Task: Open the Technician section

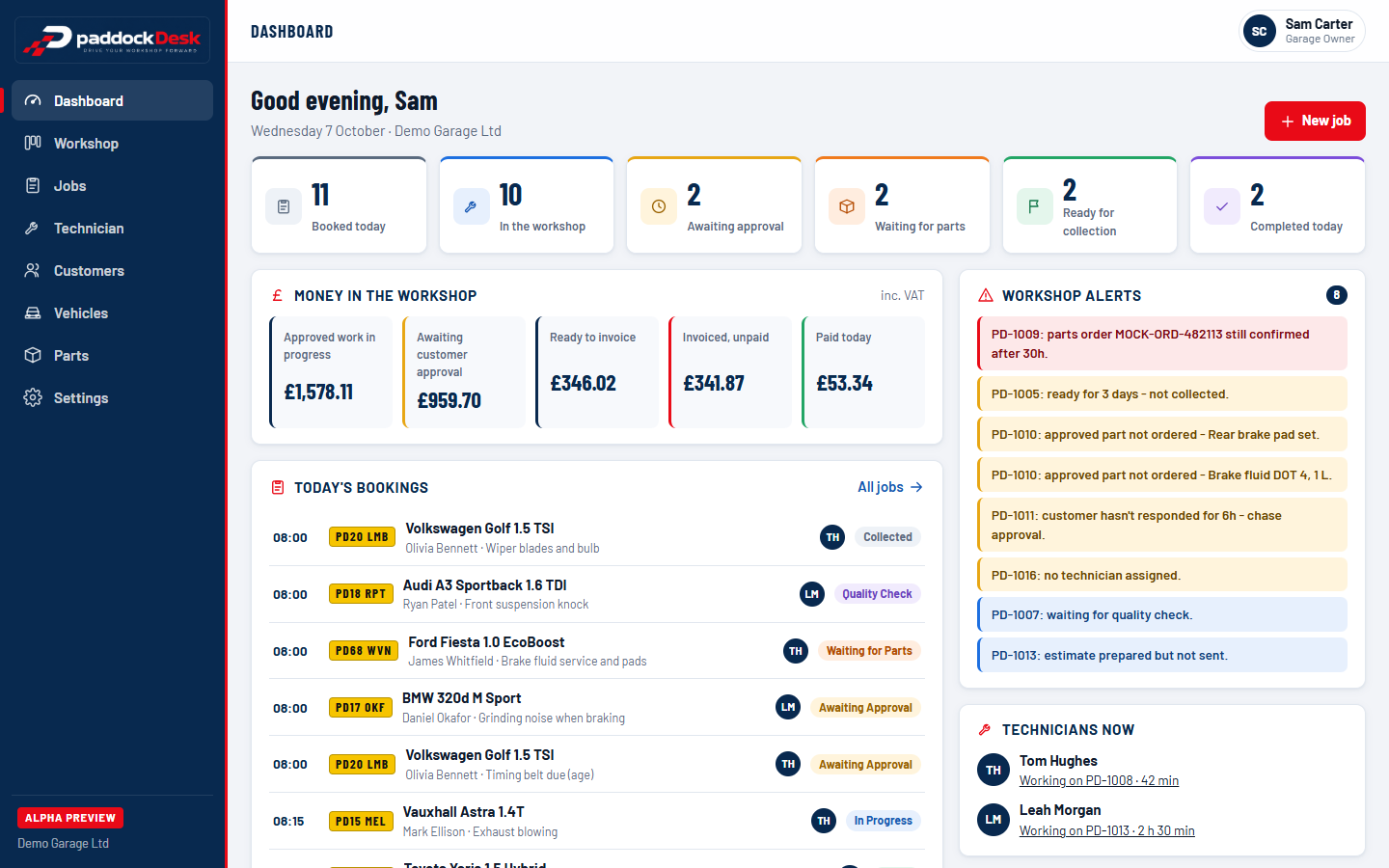Action: 112,229
